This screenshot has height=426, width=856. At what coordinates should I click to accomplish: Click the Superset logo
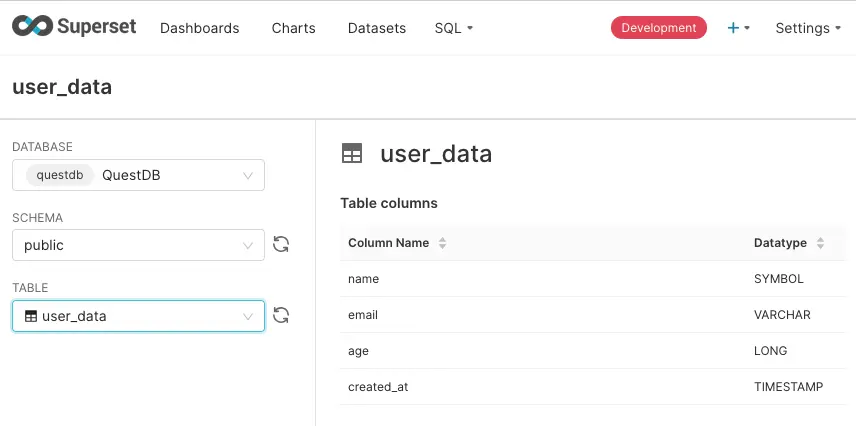tap(76, 28)
